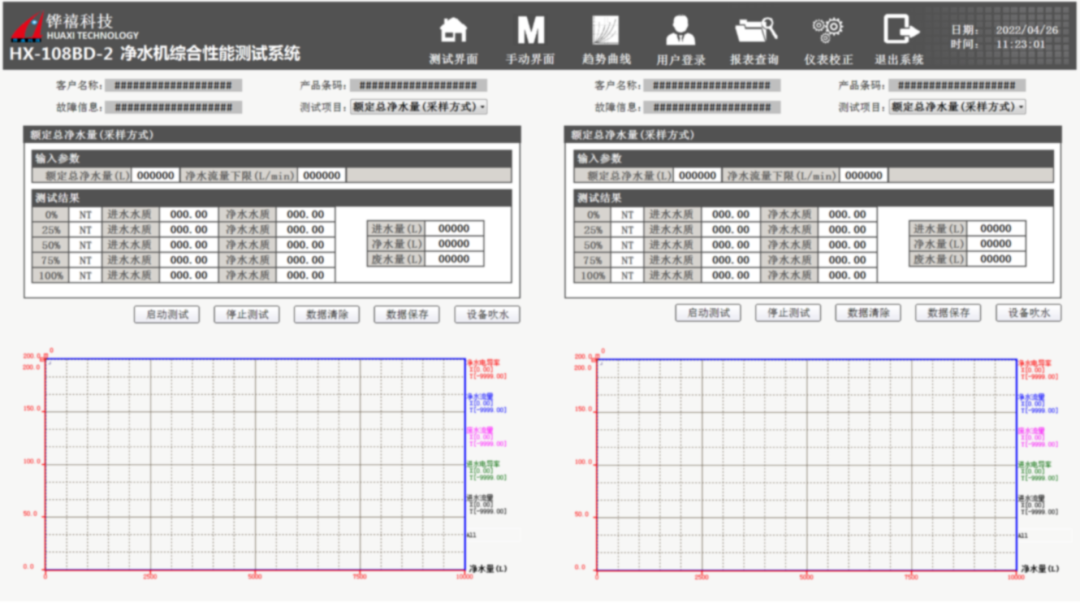Image resolution: width=1080 pixels, height=603 pixels.
Task: Open the 测试界面 home icon
Action: tap(453, 30)
